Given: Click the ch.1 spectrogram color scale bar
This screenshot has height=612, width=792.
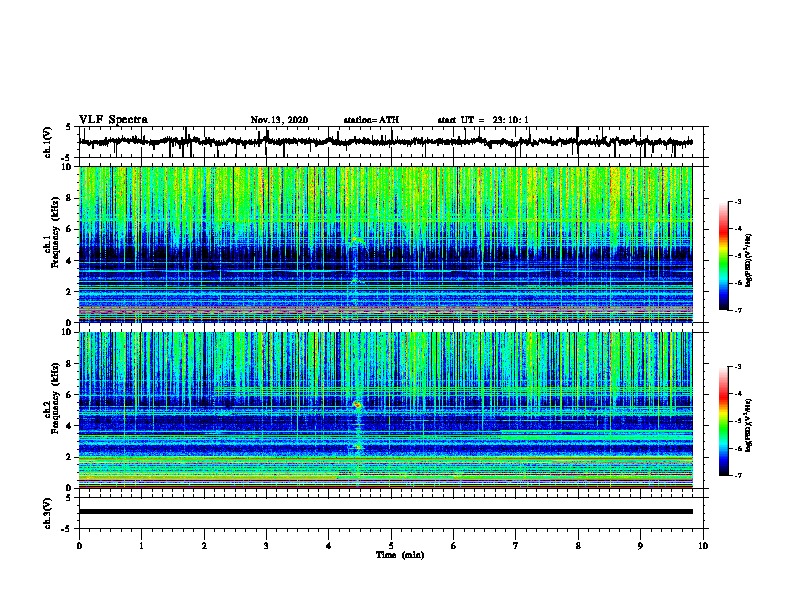Looking at the screenshot, I should pos(724,256).
